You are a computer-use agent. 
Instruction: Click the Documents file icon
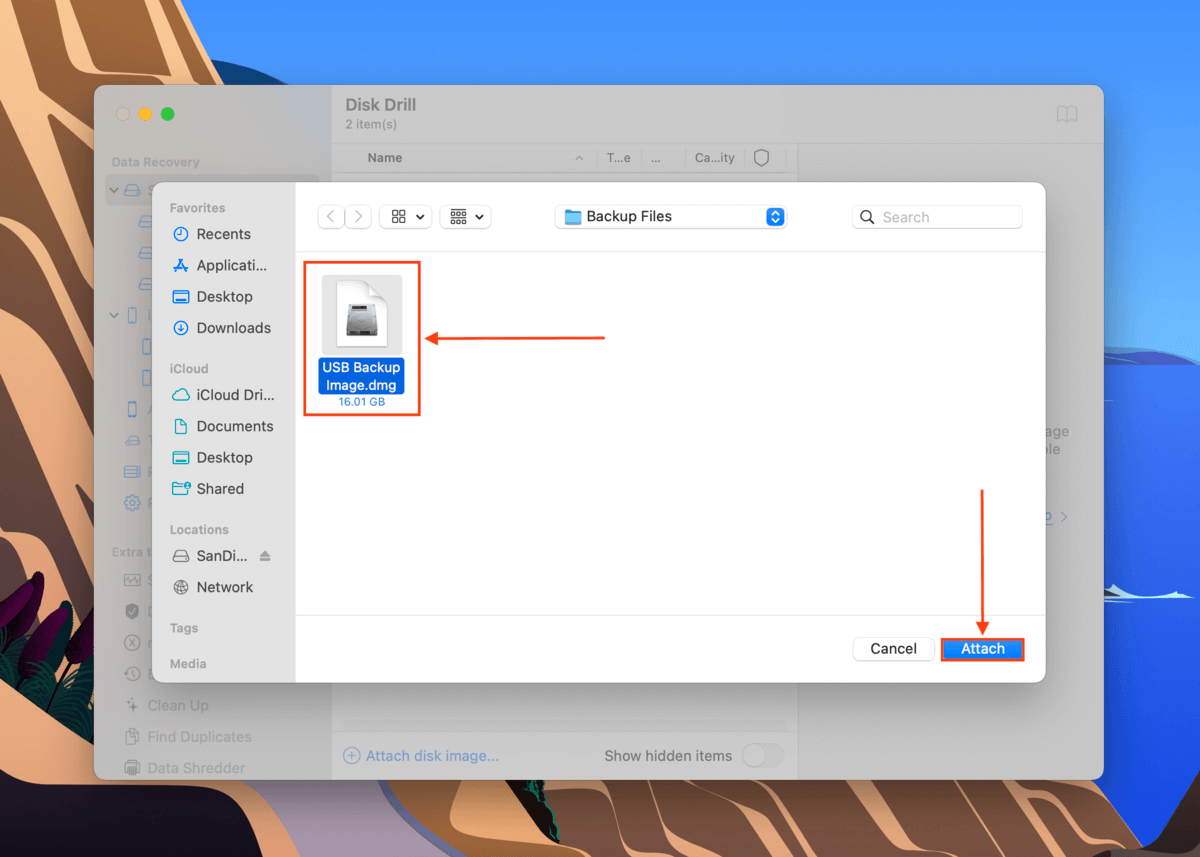[181, 426]
